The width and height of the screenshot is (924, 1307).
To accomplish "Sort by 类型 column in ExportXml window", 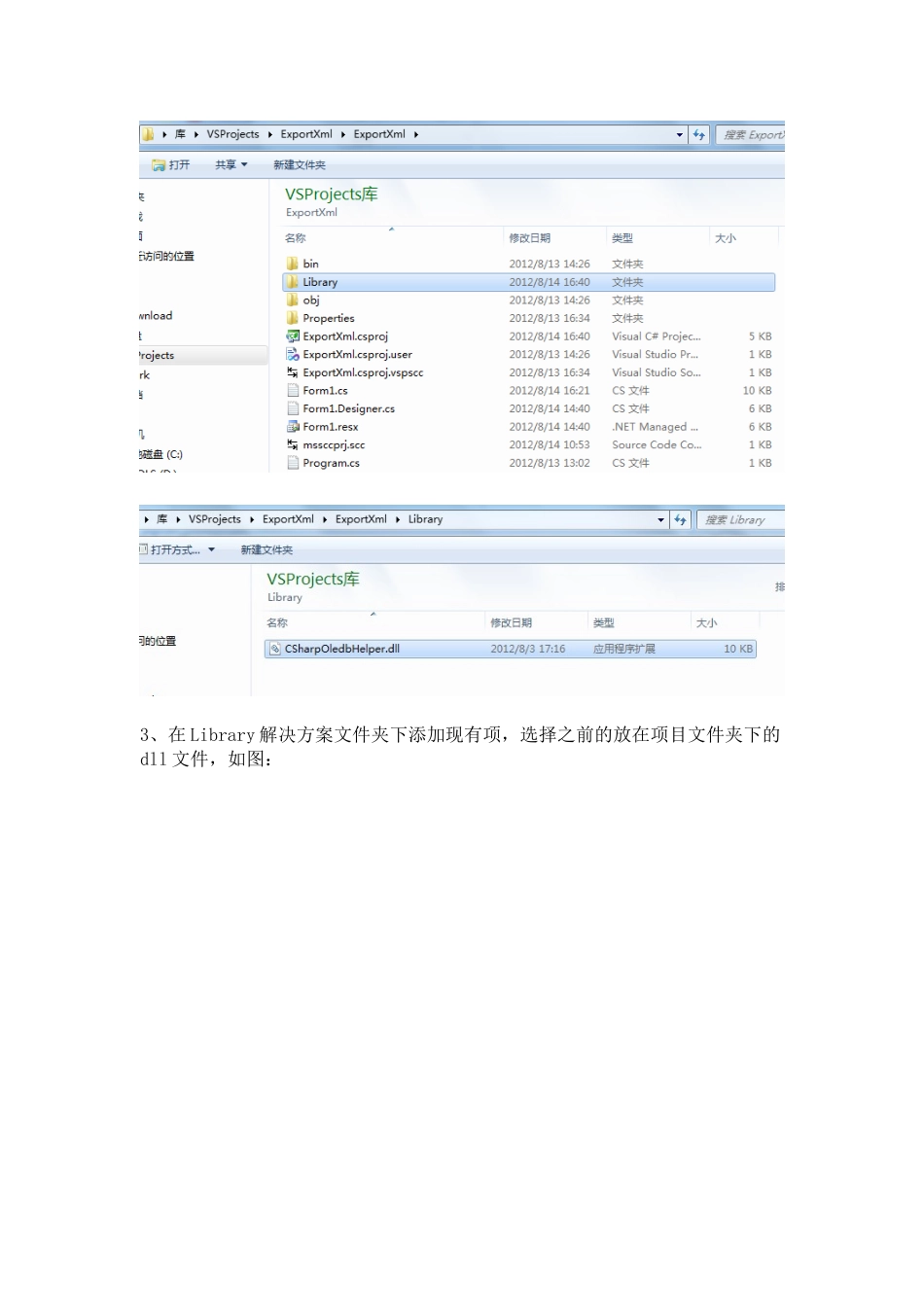I will coord(622,238).
